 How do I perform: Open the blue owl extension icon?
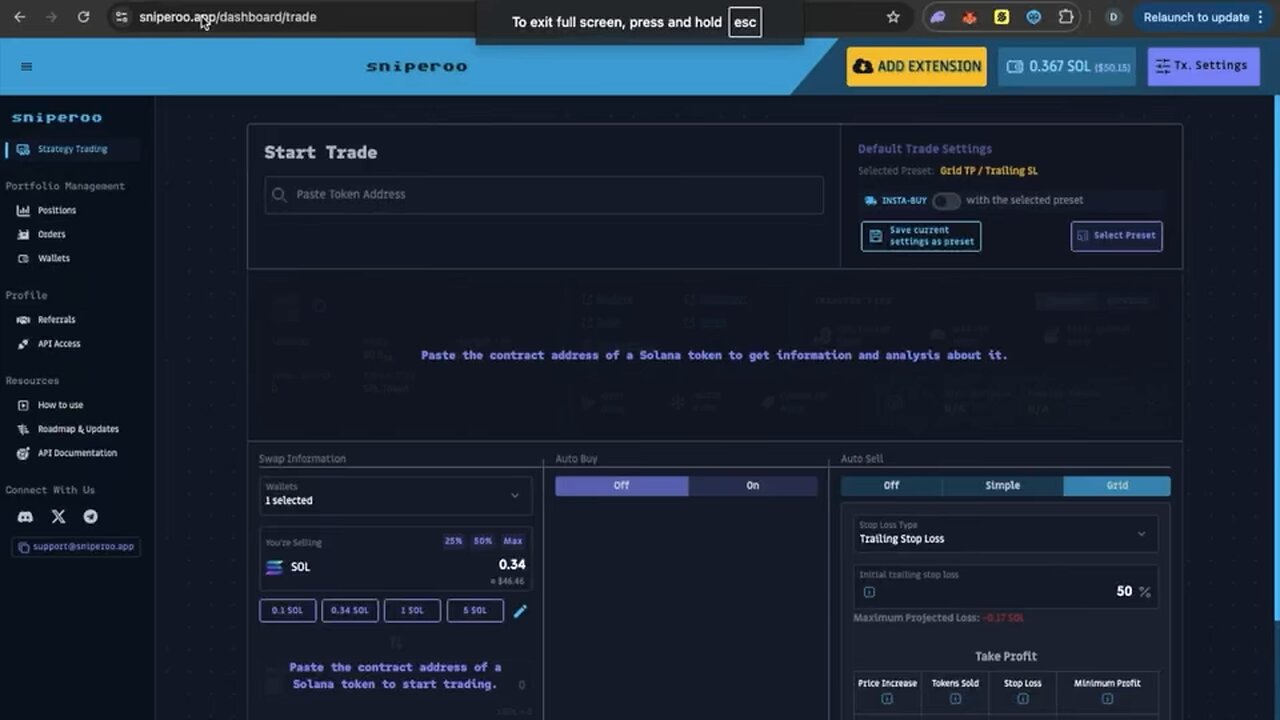[1034, 17]
